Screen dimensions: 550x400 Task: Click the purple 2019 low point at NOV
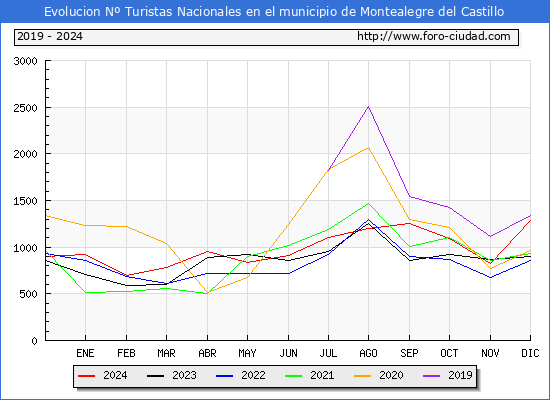tap(490, 236)
